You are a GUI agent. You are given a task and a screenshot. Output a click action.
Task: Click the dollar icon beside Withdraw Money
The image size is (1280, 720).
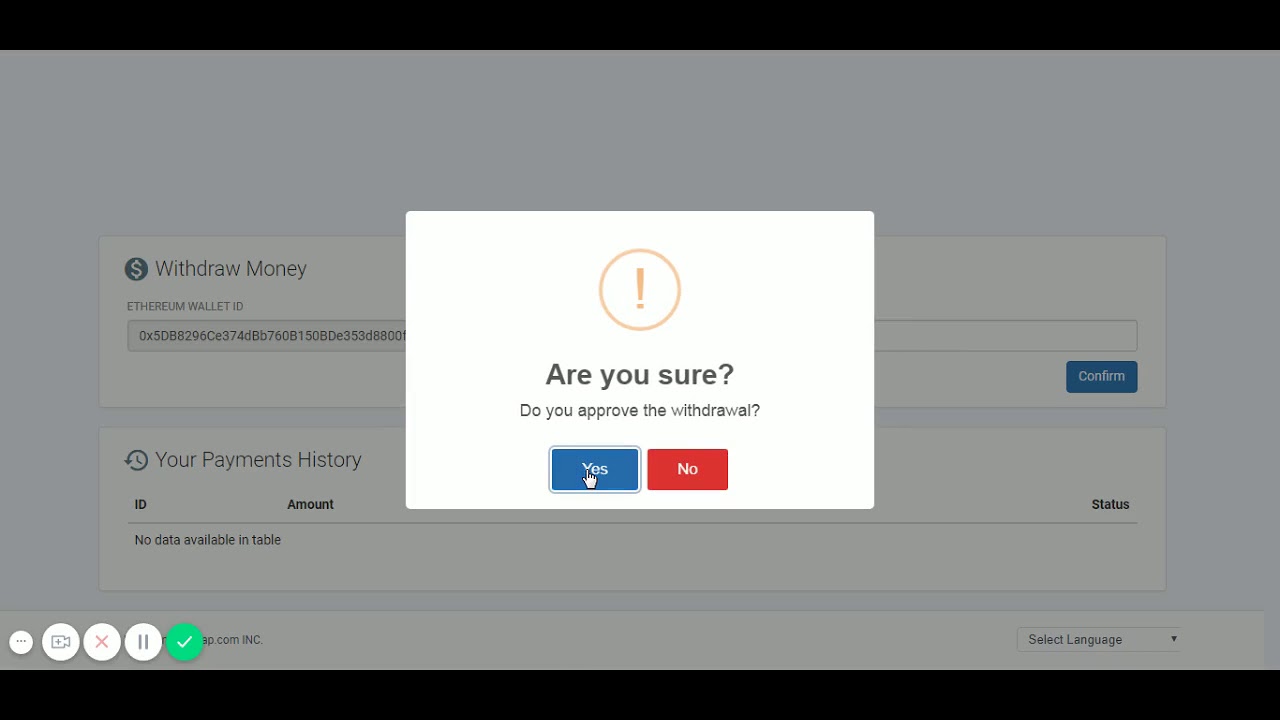point(136,269)
